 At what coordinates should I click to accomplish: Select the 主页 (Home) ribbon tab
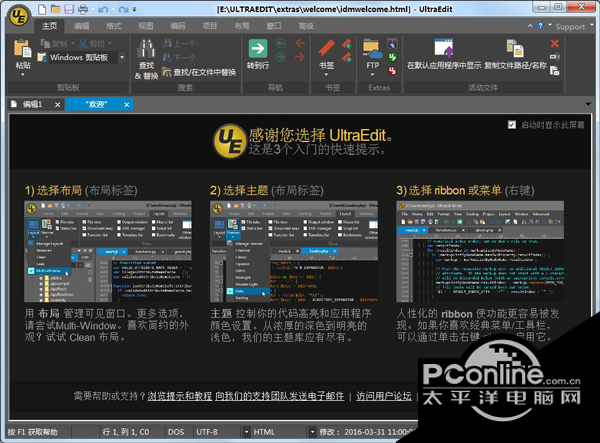[x=49, y=26]
